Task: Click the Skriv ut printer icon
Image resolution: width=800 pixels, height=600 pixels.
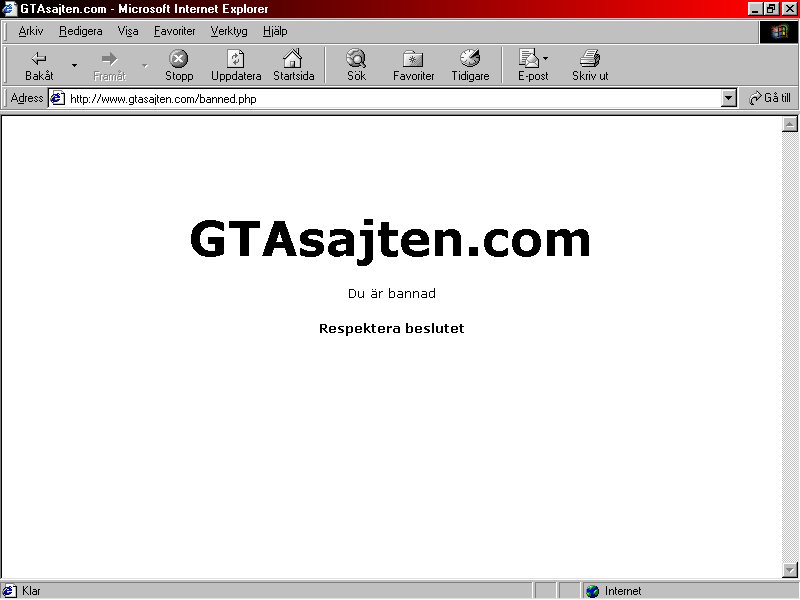Action: (x=590, y=59)
